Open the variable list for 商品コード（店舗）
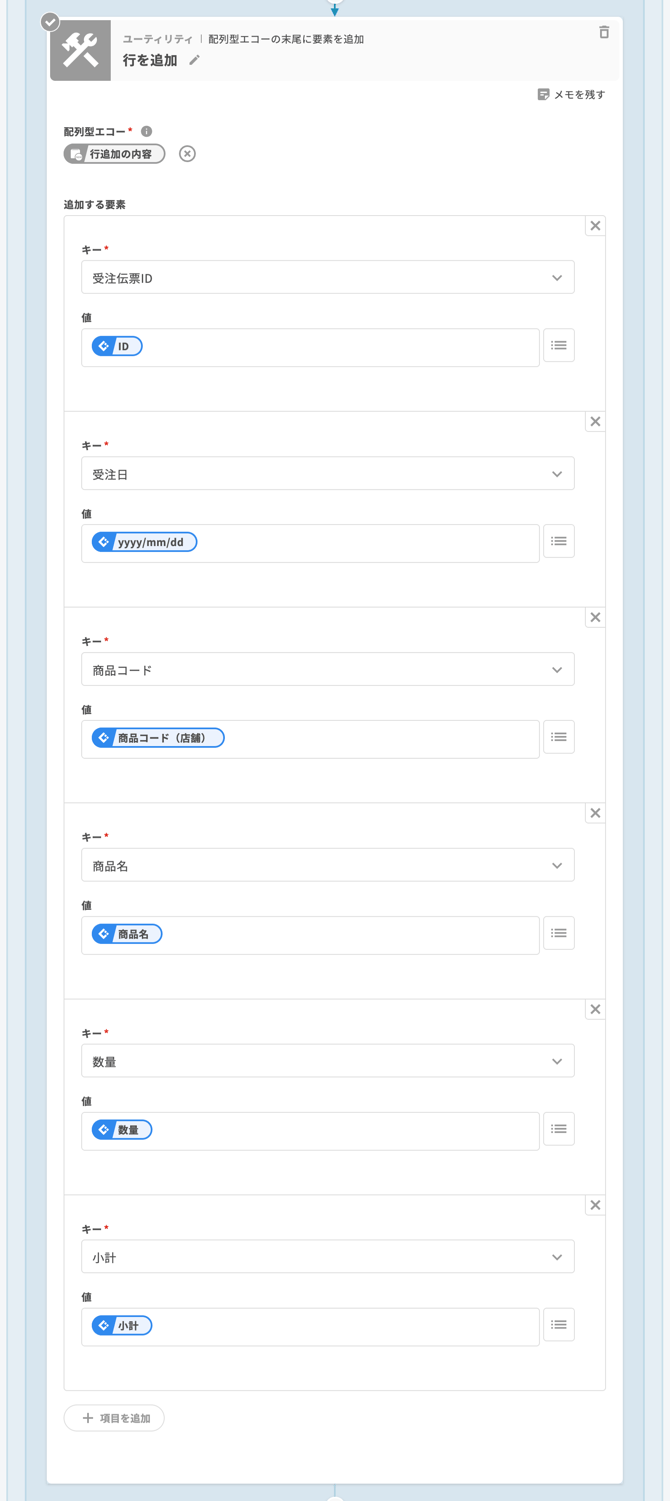Image resolution: width=670 pixels, height=1501 pixels. point(559,737)
